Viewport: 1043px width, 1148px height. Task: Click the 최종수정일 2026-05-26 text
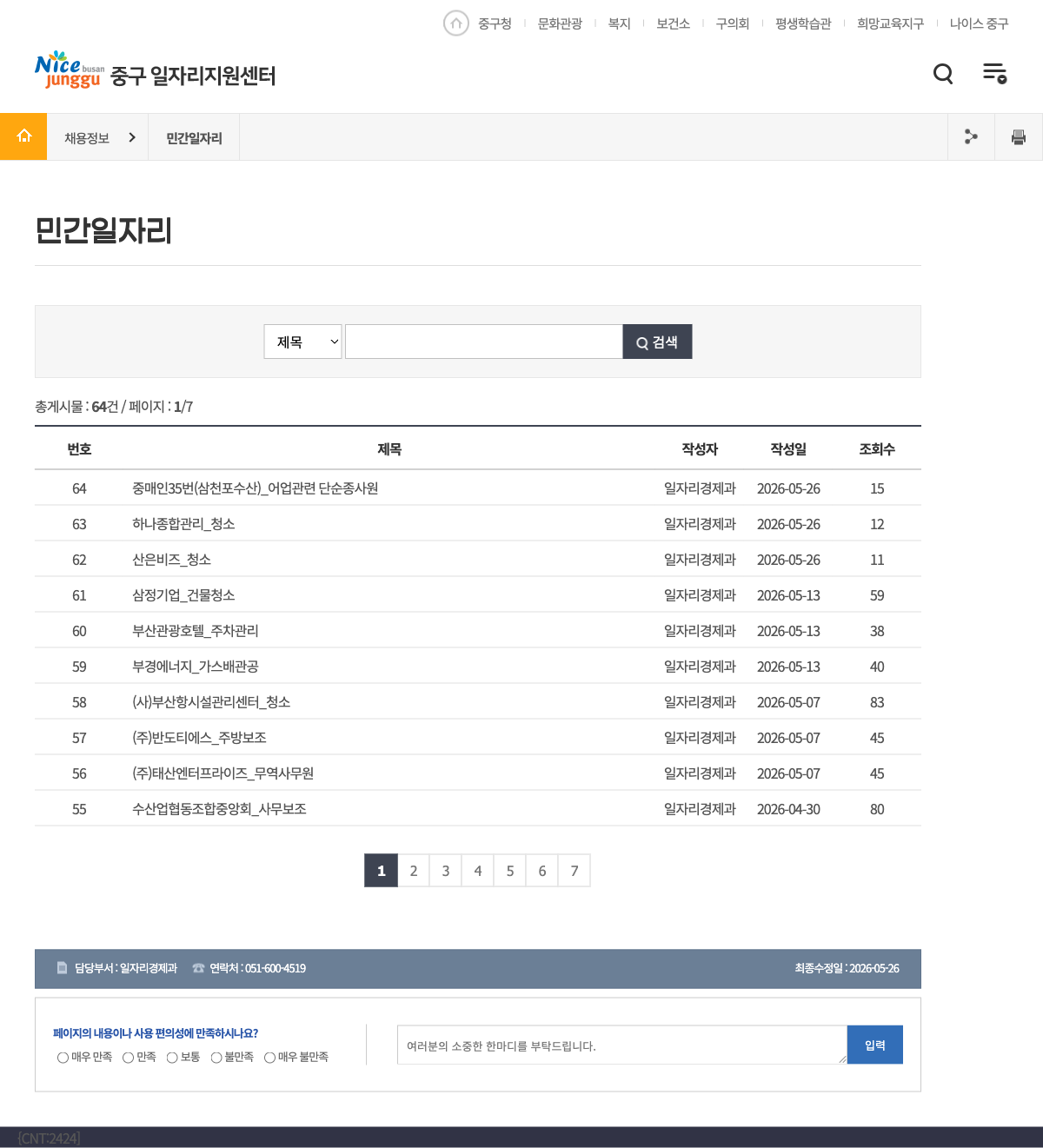(847, 968)
